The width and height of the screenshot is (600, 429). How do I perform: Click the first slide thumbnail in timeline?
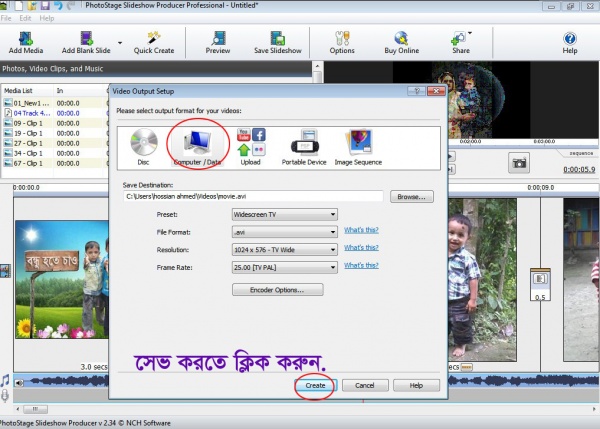pyautogui.click(x=62, y=279)
